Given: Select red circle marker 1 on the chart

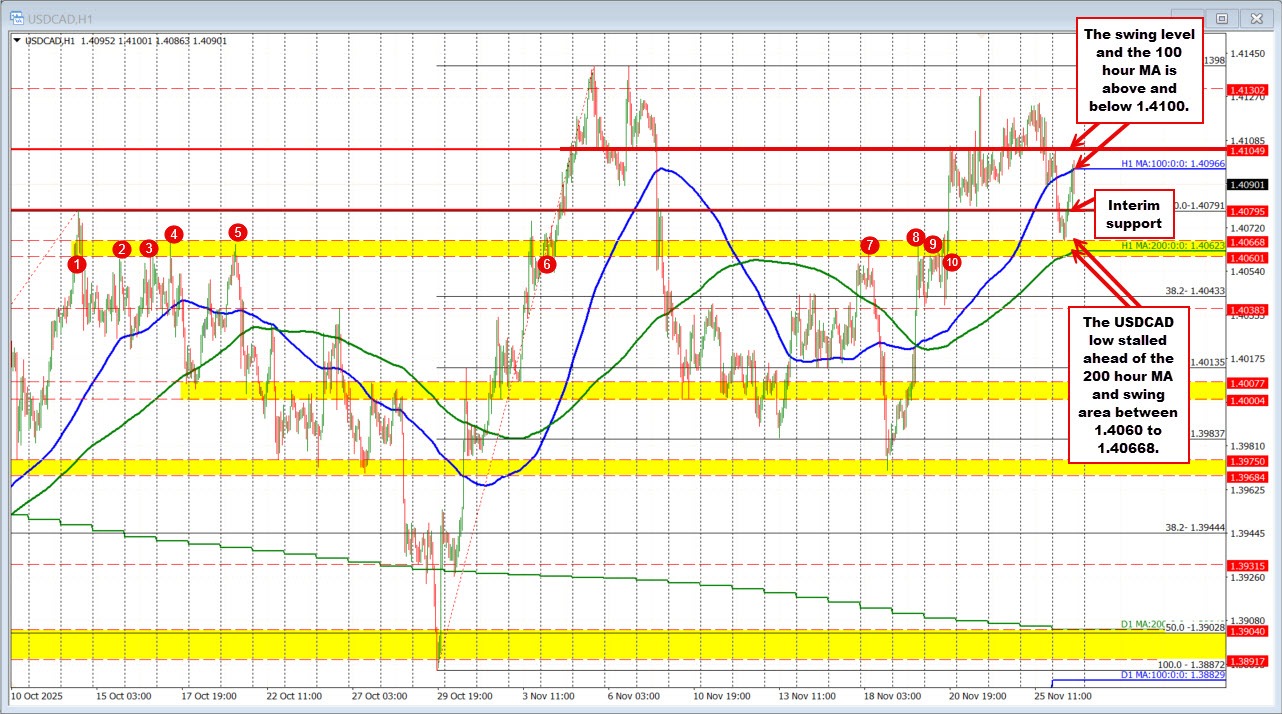Looking at the screenshot, I should [x=76, y=265].
